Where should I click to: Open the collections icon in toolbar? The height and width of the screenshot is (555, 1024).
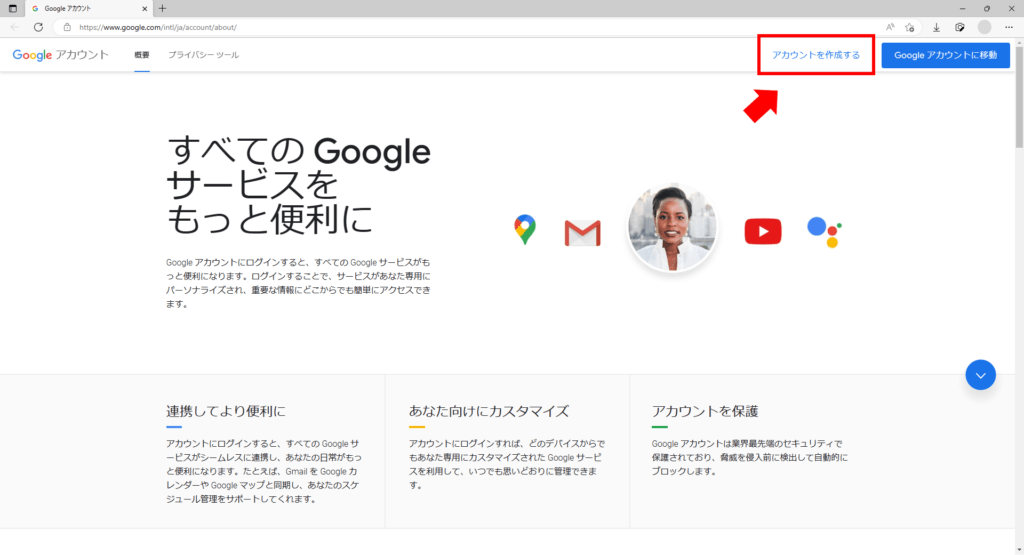[959, 27]
